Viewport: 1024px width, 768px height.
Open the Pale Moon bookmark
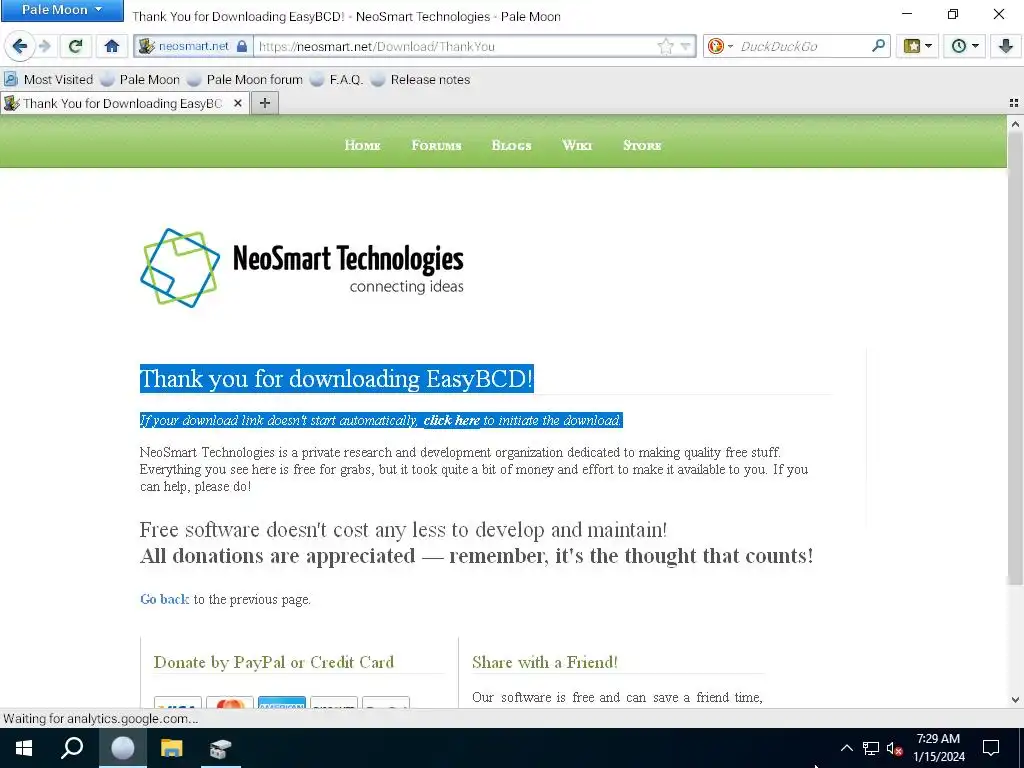140,80
